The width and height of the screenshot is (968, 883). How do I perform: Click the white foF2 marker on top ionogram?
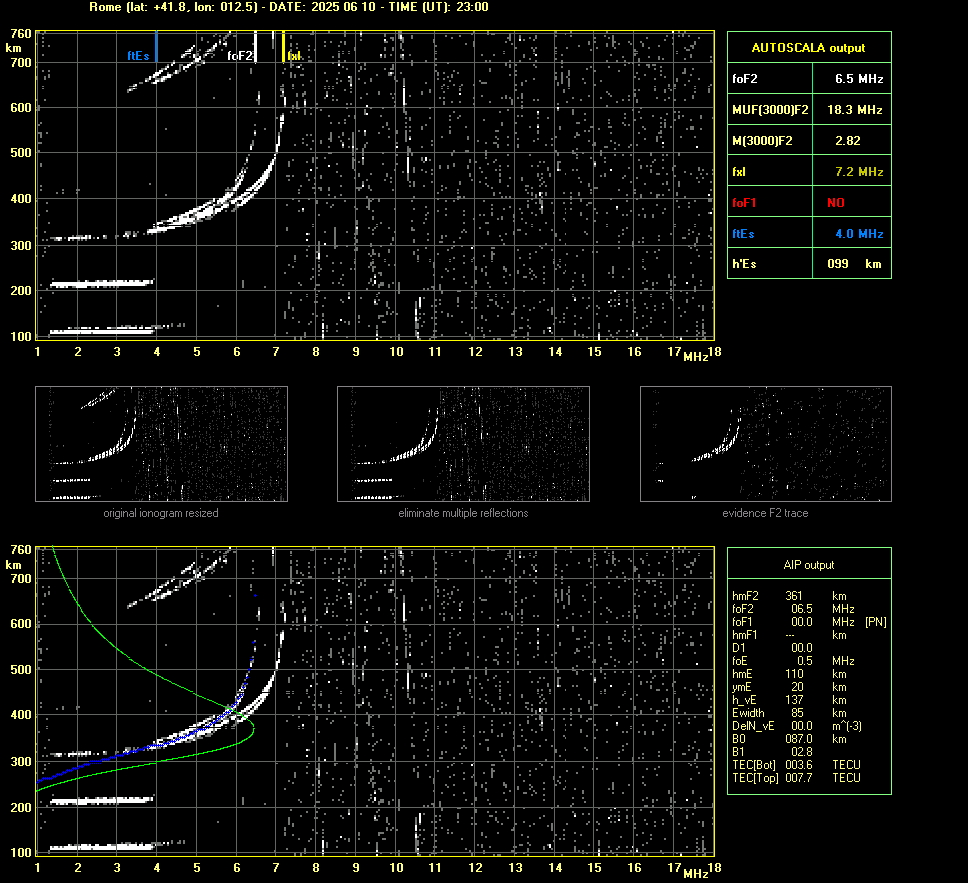pos(256,46)
